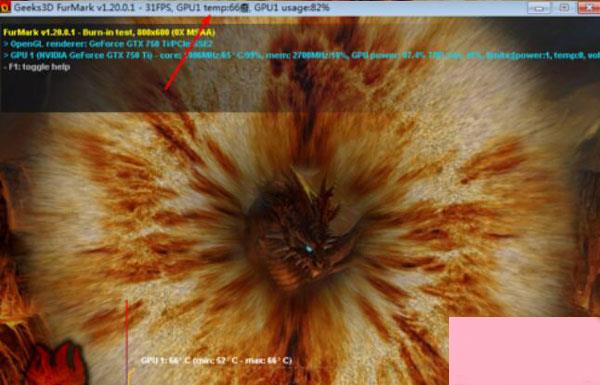Minimize the FurMark window
Screen dimensions: 600x385
click(539, 8)
